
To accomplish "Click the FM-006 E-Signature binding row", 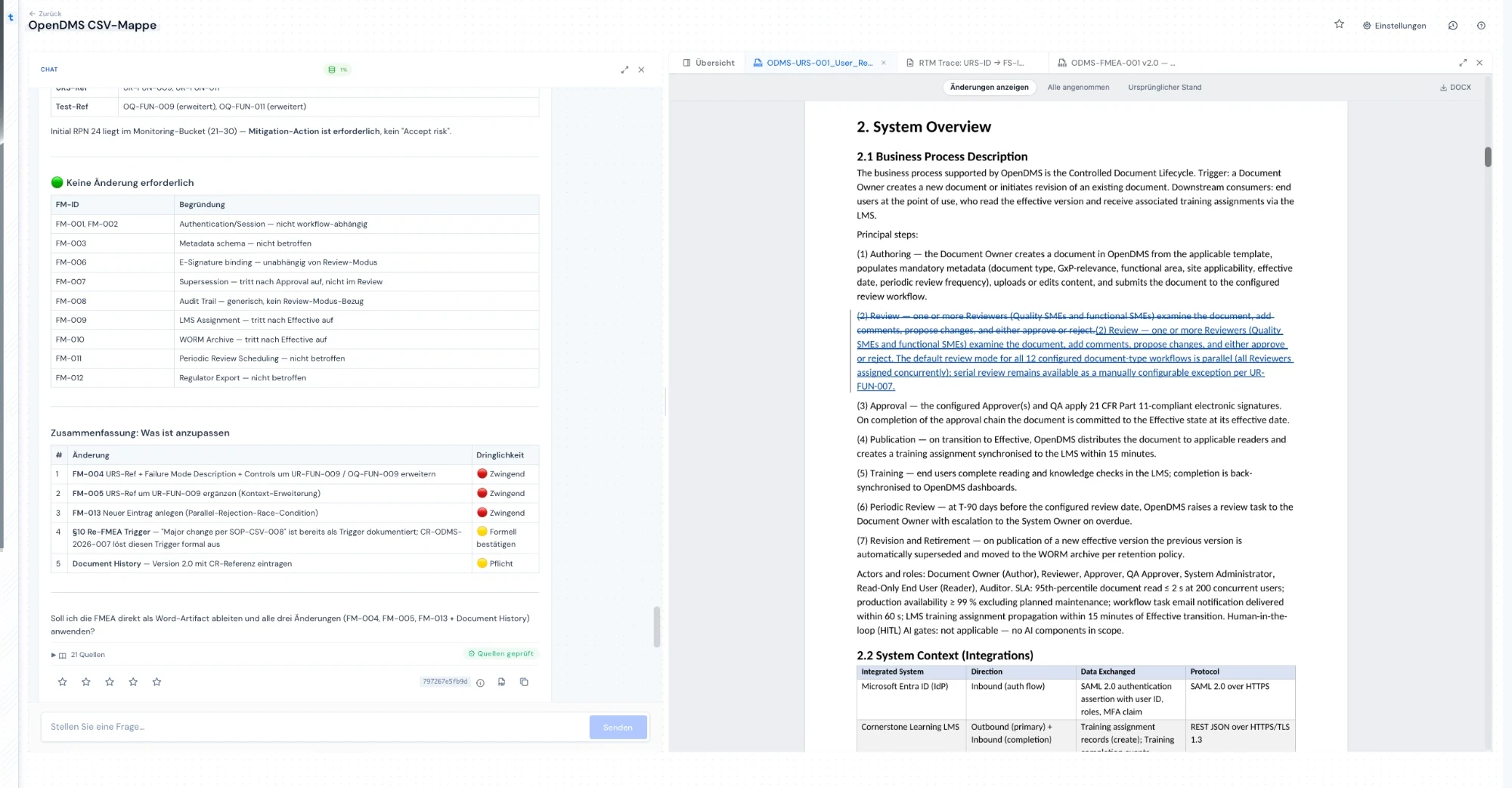I will click(x=295, y=262).
